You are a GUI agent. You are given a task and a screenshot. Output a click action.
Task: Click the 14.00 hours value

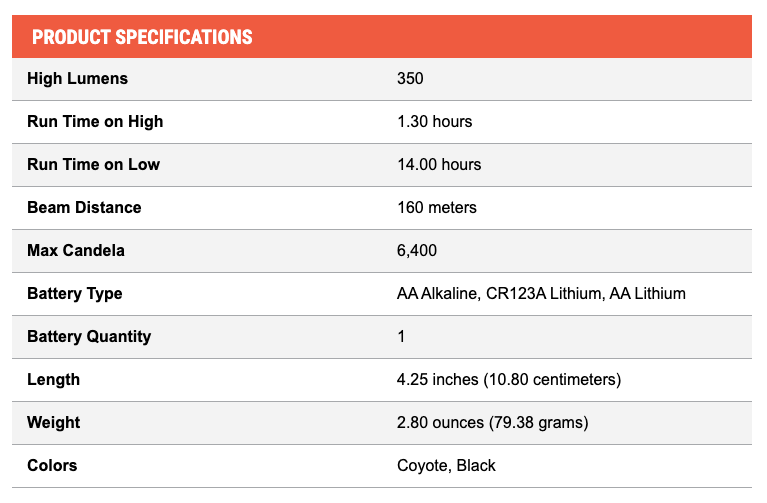(439, 165)
